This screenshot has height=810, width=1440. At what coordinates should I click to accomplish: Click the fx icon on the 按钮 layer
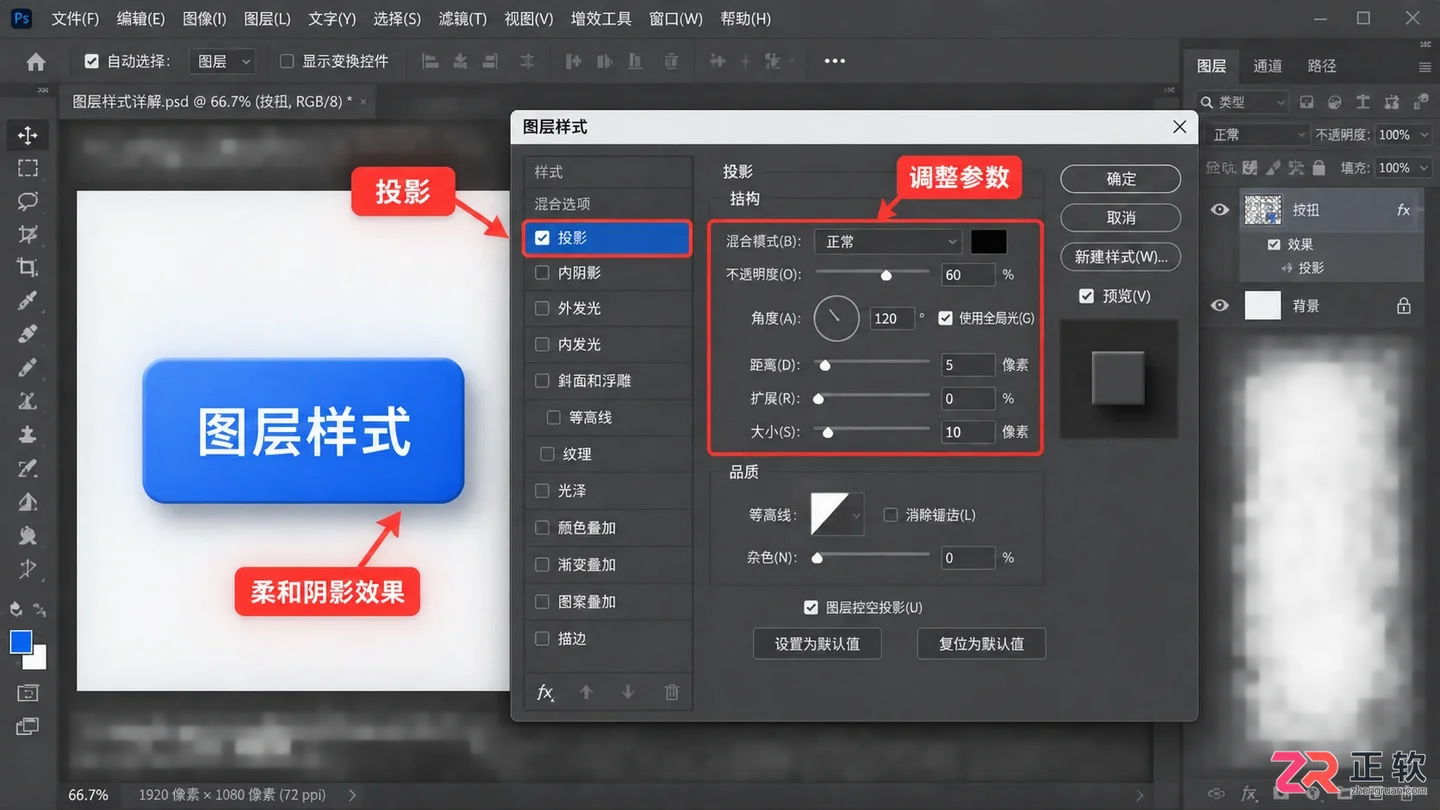pyautogui.click(x=1404, y=210)
